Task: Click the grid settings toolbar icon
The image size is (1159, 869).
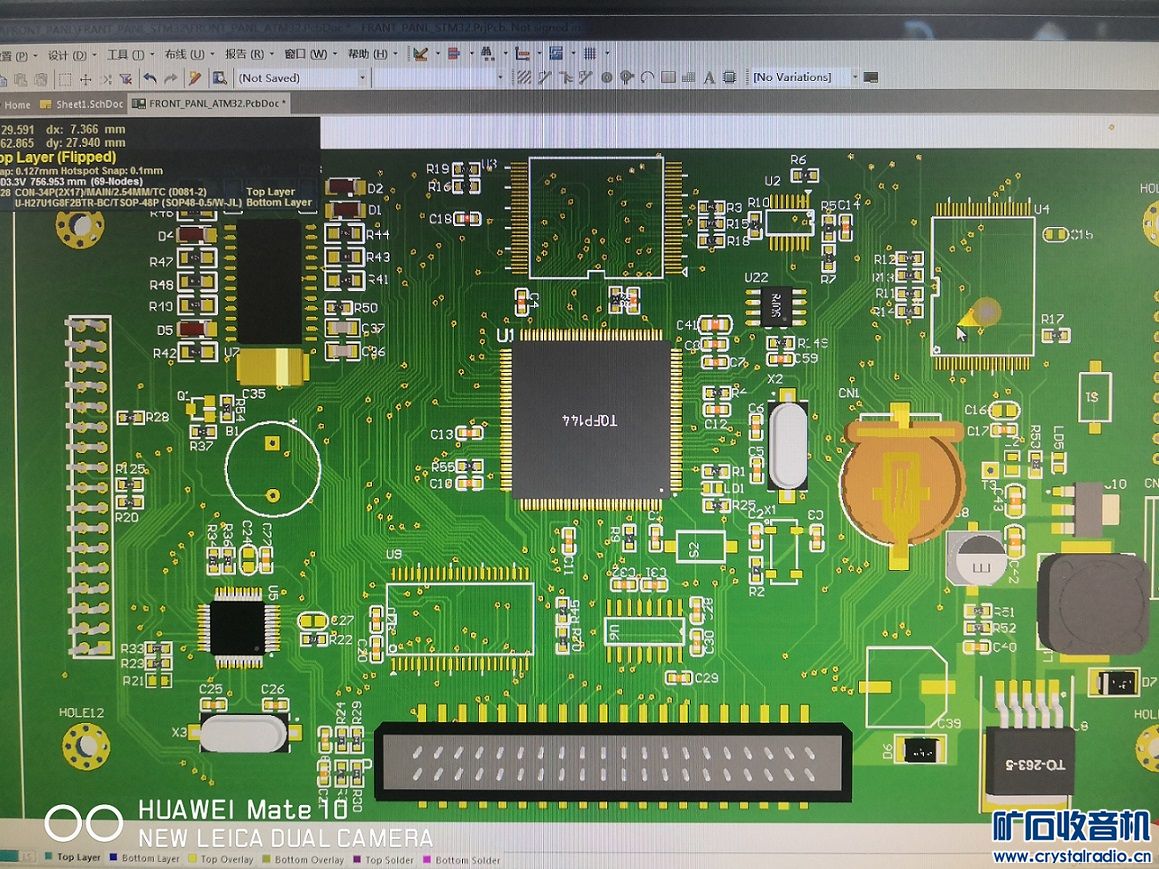Action: click(590, 54)
